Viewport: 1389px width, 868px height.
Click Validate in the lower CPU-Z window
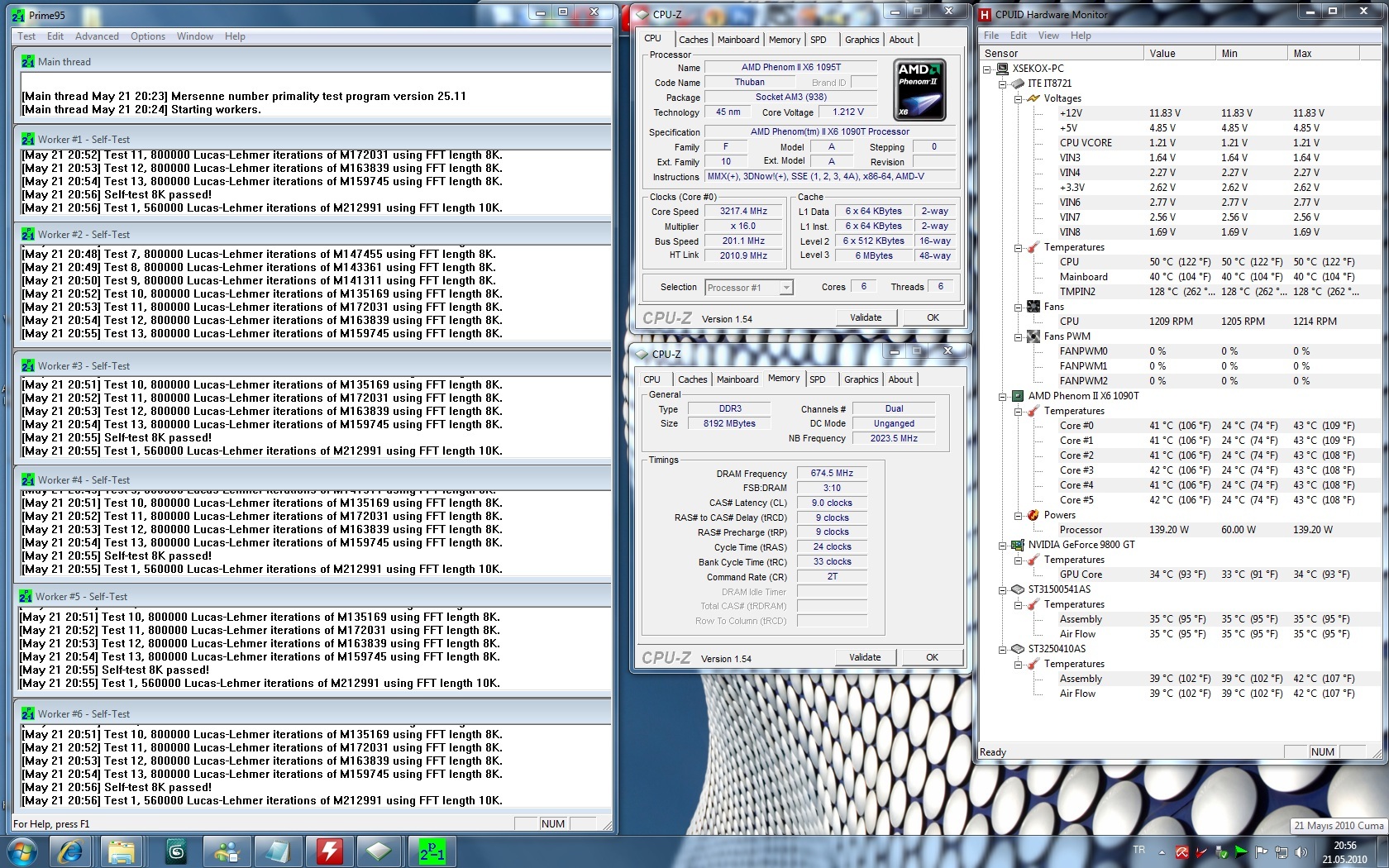point(865,657)
